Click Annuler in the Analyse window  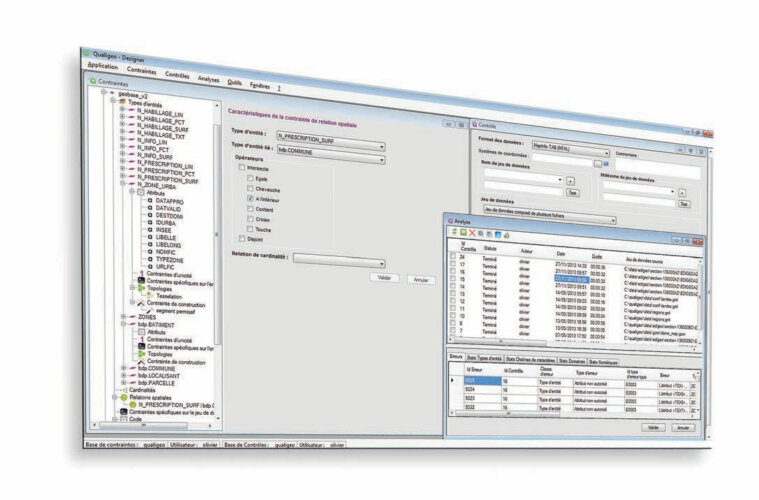[683, 428]
